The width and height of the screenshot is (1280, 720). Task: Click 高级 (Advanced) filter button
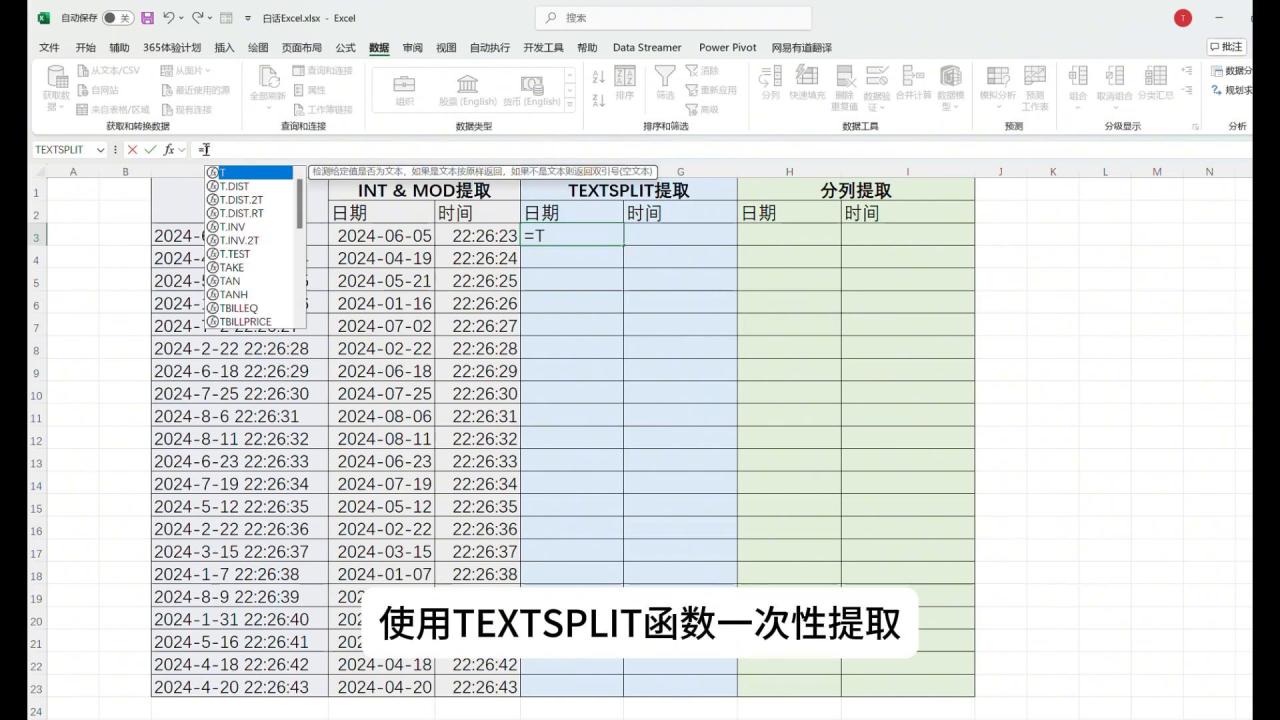pyautogui.click(x=702, y=109)
